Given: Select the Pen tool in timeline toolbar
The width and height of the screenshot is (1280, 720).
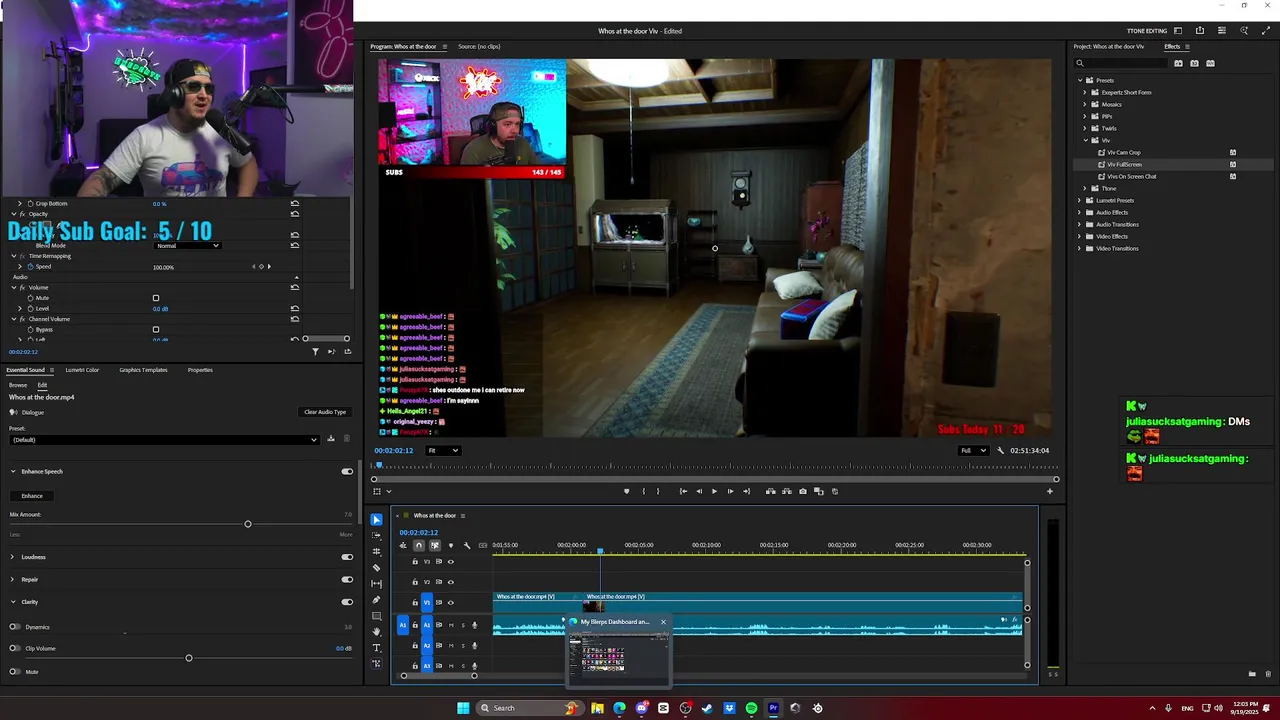Looking at the screenshot, I should pos(376,600).
